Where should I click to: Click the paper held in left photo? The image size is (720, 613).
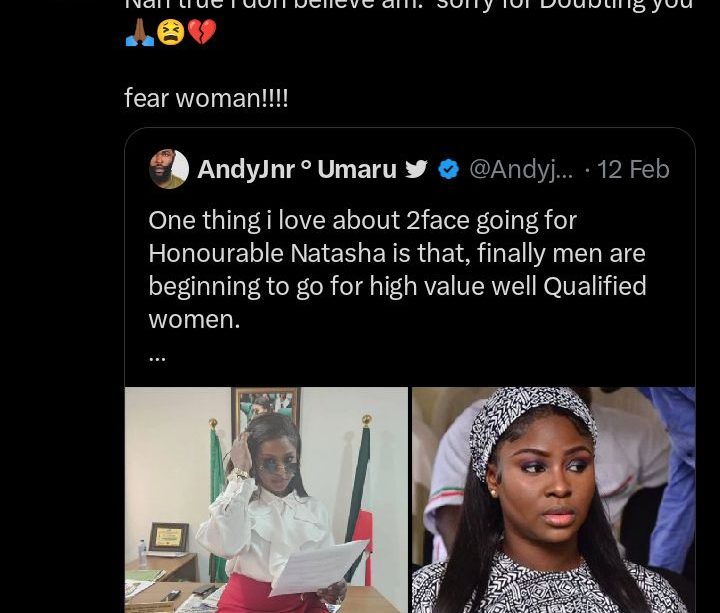coord(318,566)
